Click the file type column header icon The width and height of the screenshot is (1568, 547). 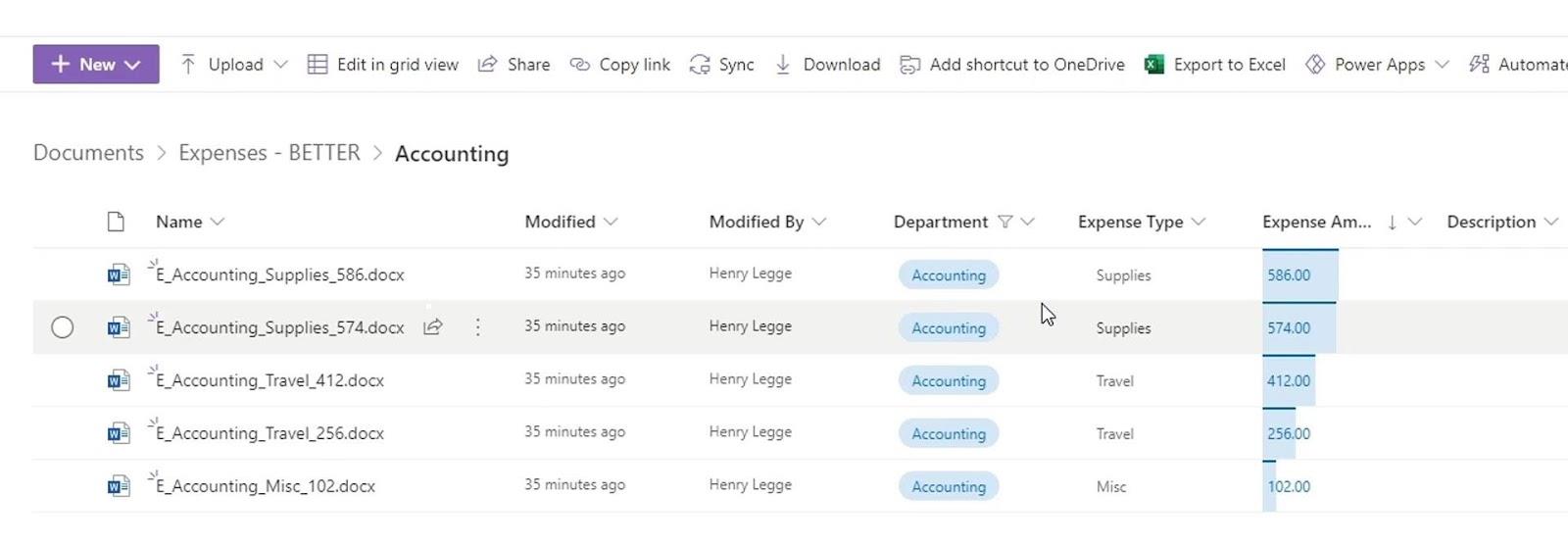pos(116,222)
